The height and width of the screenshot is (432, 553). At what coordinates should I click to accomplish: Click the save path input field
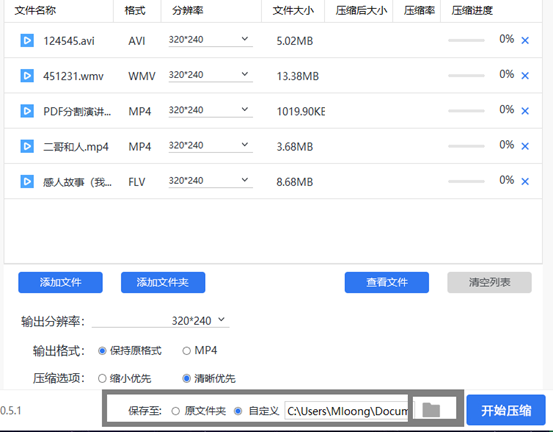[x=346, y=411]
